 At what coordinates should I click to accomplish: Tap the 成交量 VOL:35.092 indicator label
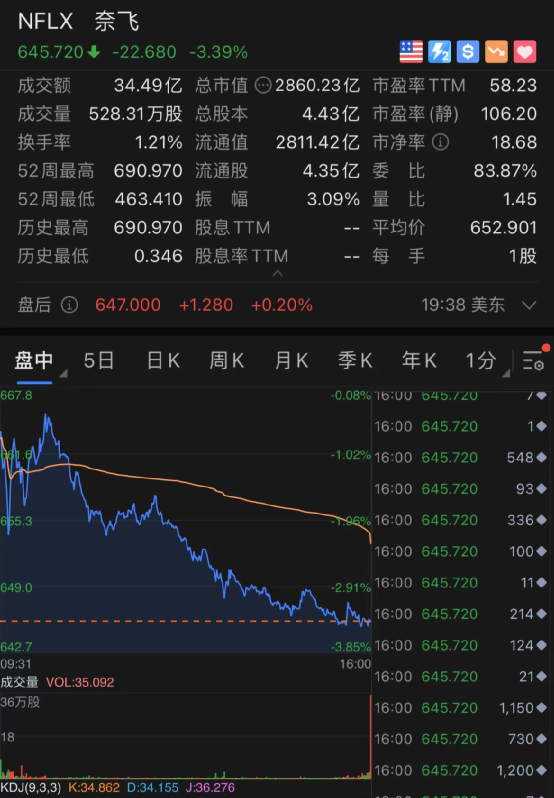57,682
